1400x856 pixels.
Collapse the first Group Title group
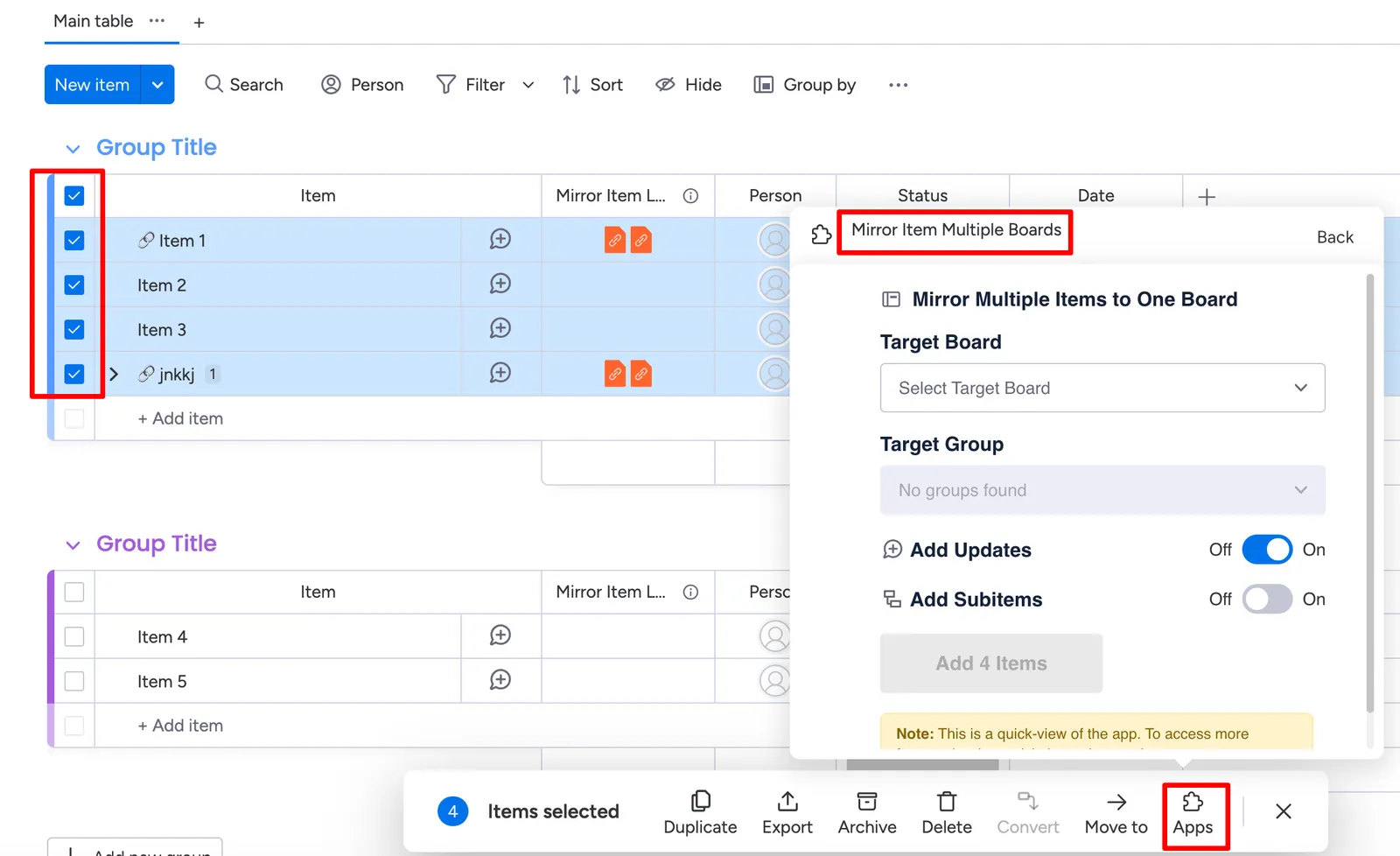73,149
